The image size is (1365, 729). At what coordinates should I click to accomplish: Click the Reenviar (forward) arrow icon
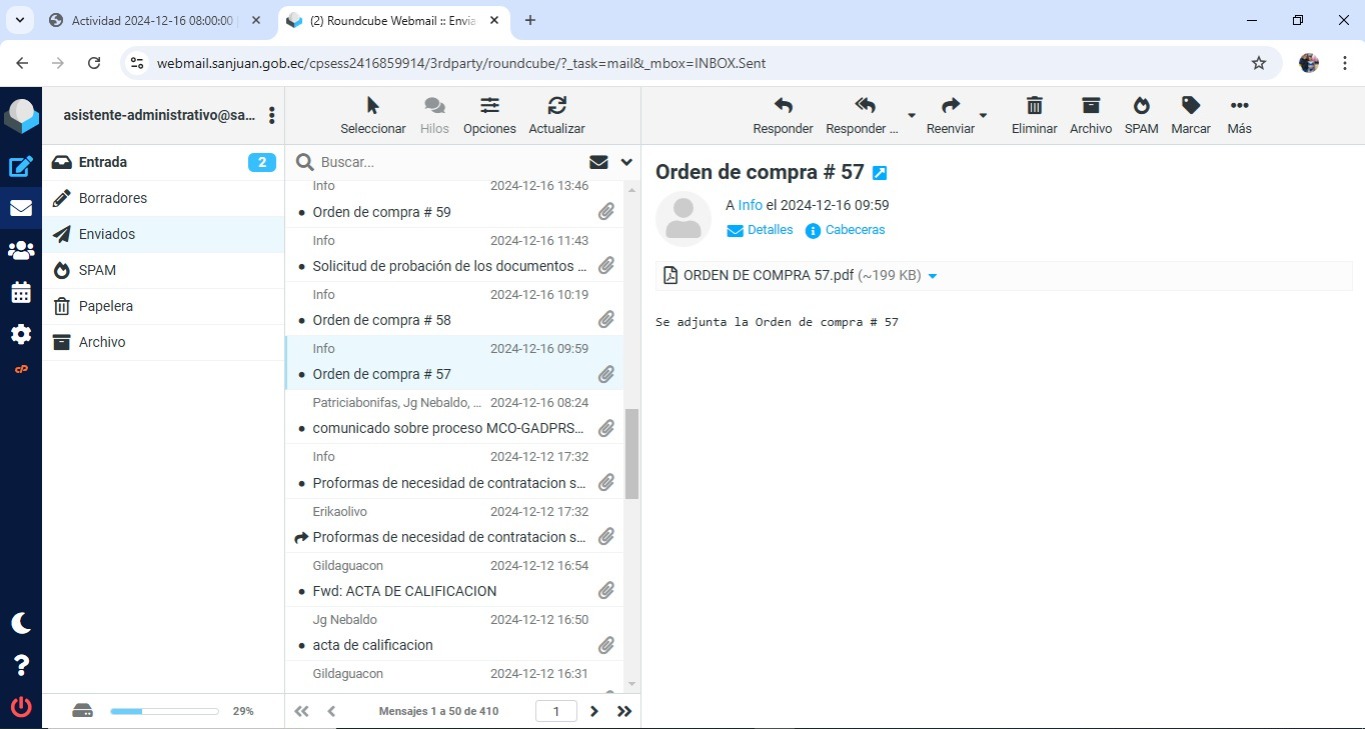(950, 106)
